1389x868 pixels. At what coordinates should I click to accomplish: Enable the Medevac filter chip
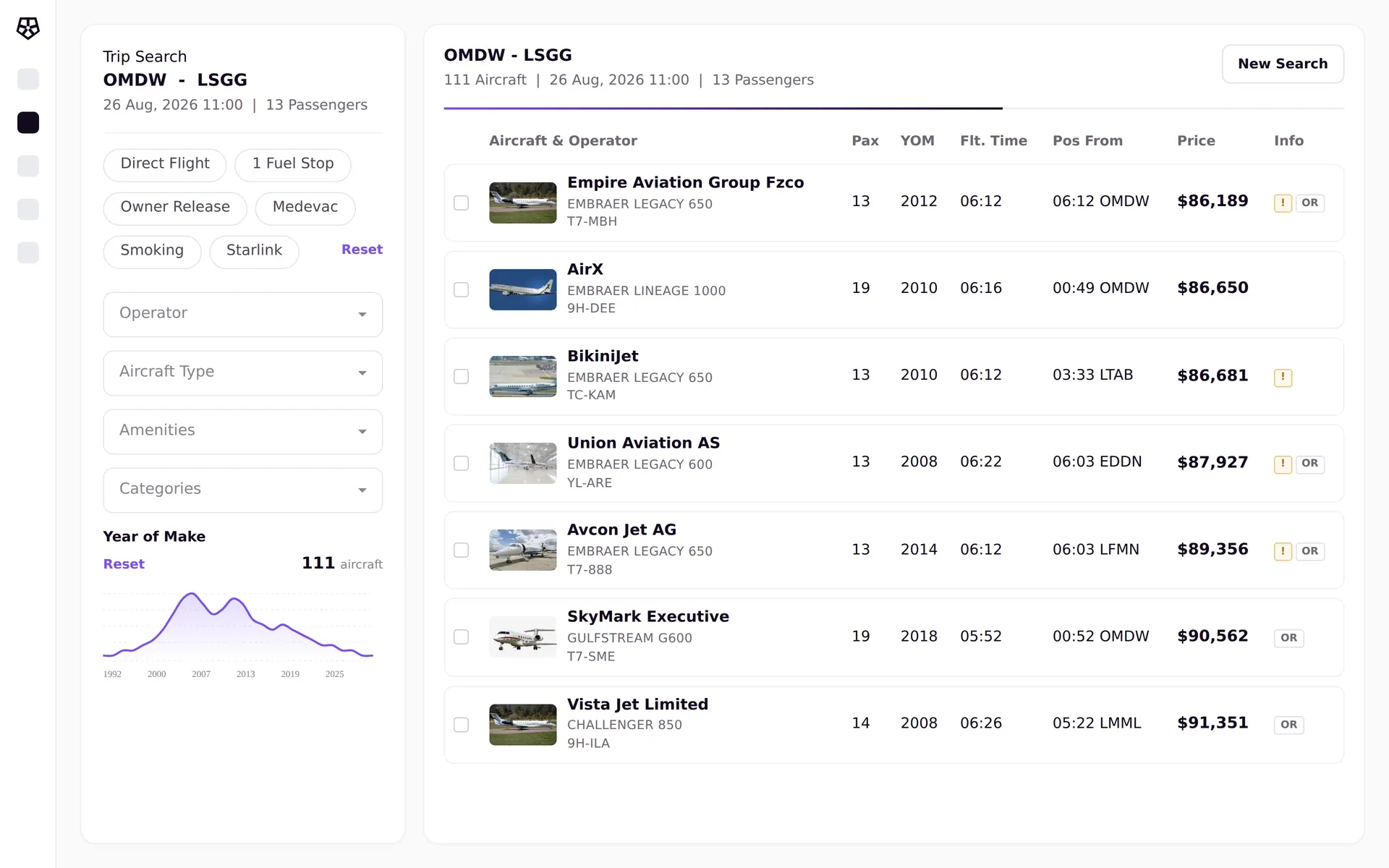point(305,208)
